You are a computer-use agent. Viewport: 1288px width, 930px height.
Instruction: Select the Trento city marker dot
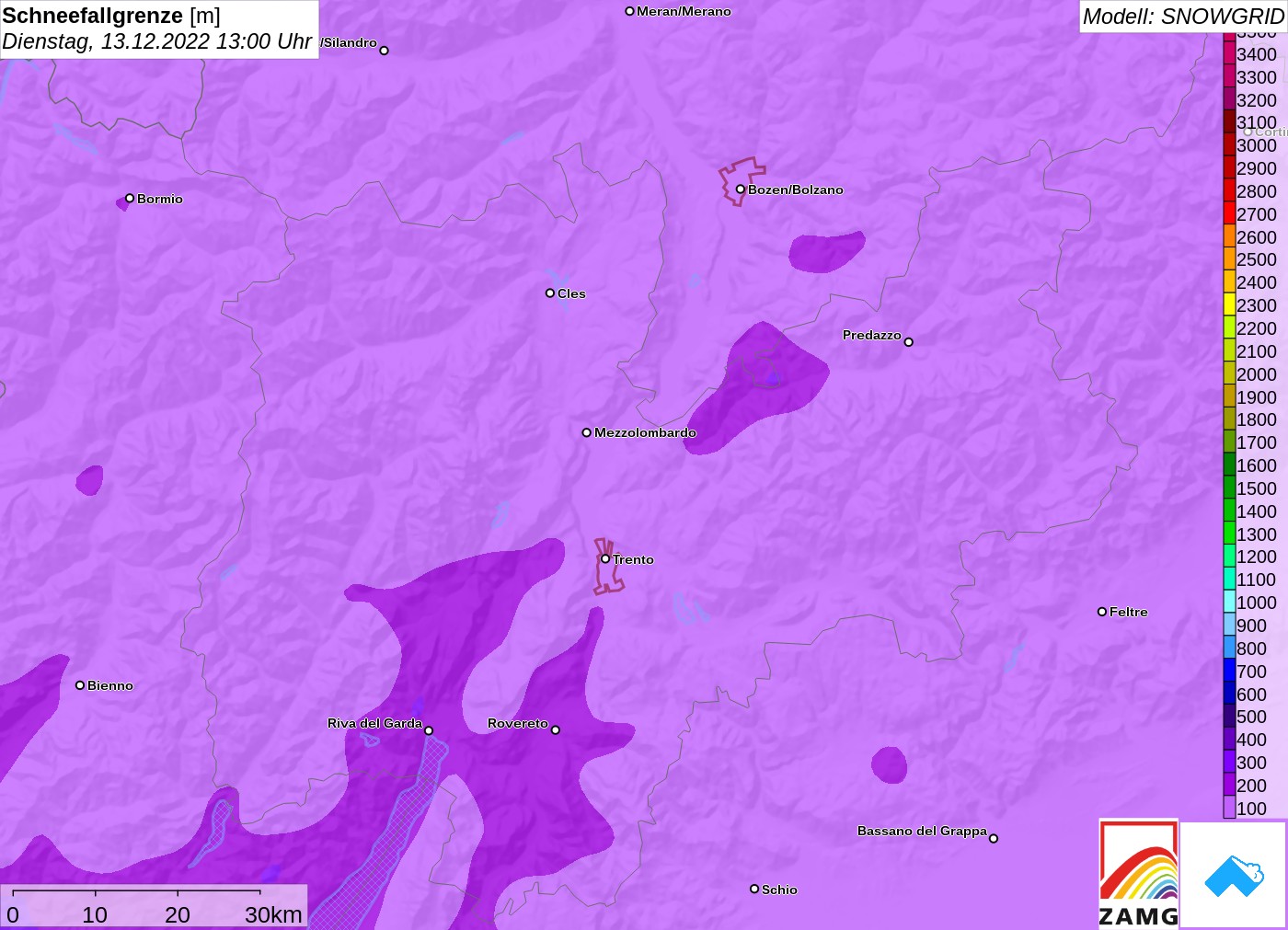tap(605, 558)
